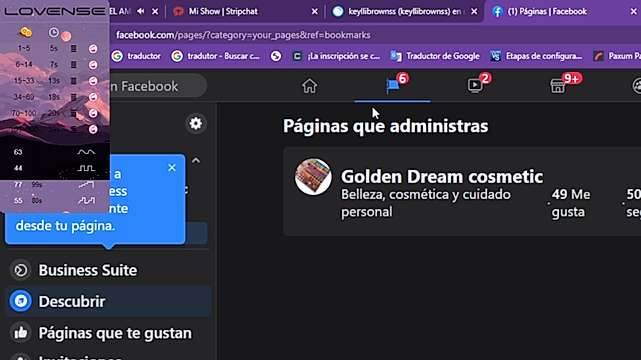641x360 pixels.
Task: Select Descubrir in the sidebar
Action: tap(108, 301)
